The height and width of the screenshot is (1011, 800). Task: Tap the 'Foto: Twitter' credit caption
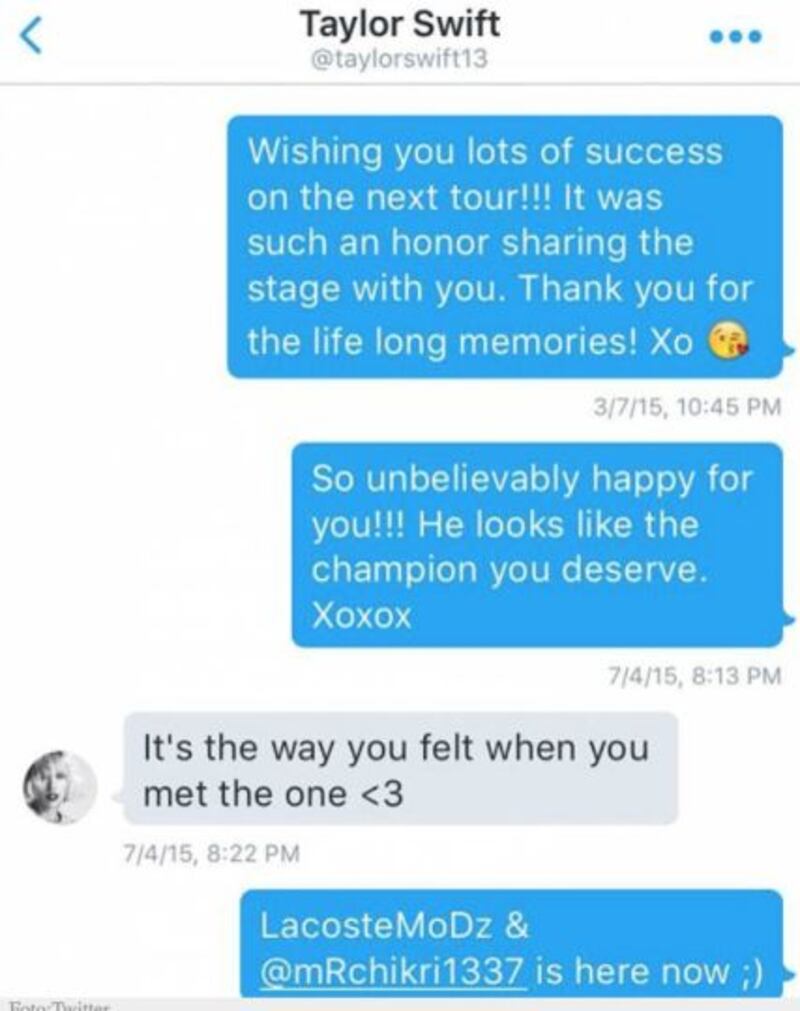pos(60,1006)
